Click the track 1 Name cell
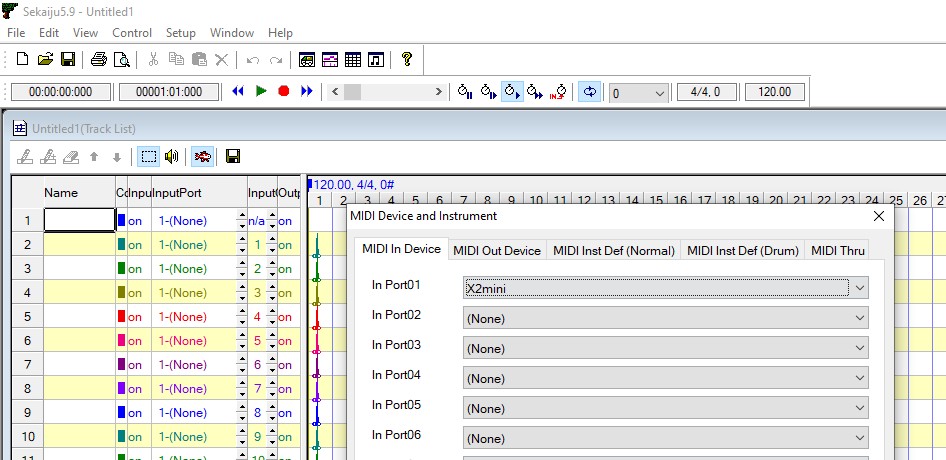This screenshot has height=460, width=946. 80,221
